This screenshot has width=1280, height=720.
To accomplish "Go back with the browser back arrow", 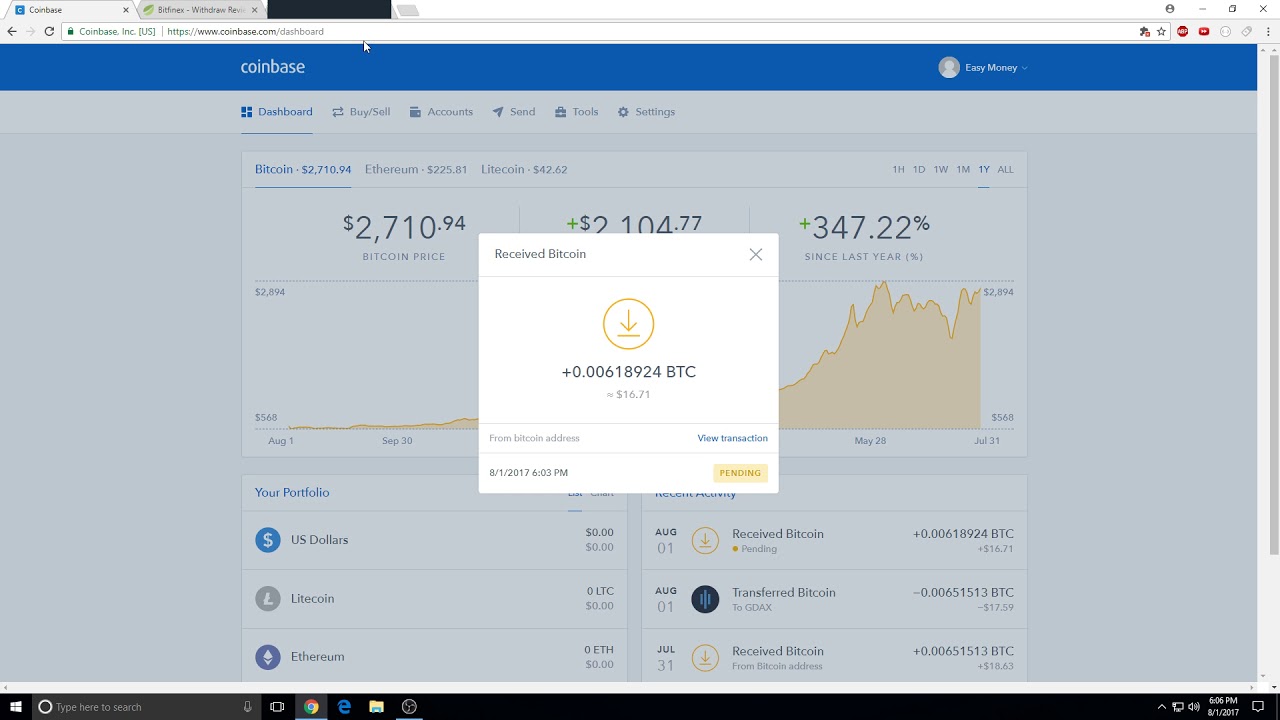I will [12, 31].
